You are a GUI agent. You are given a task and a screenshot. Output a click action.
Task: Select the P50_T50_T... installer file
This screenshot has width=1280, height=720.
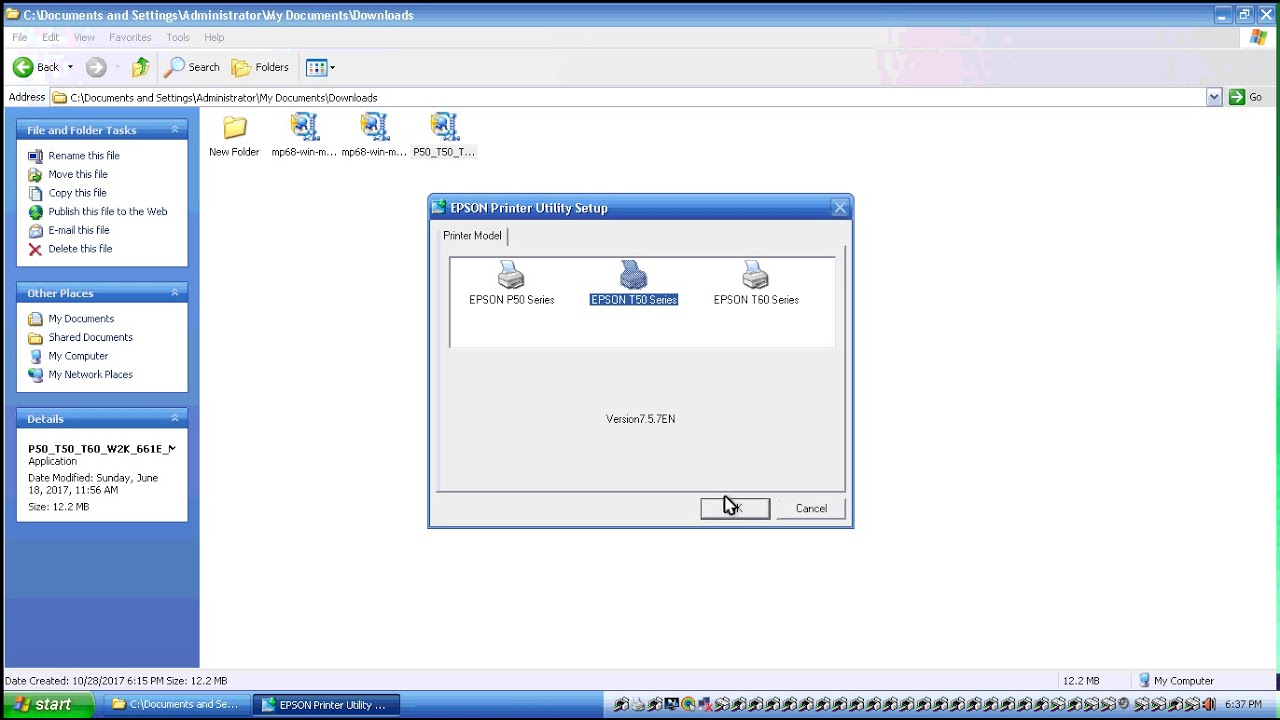point(444,136)
